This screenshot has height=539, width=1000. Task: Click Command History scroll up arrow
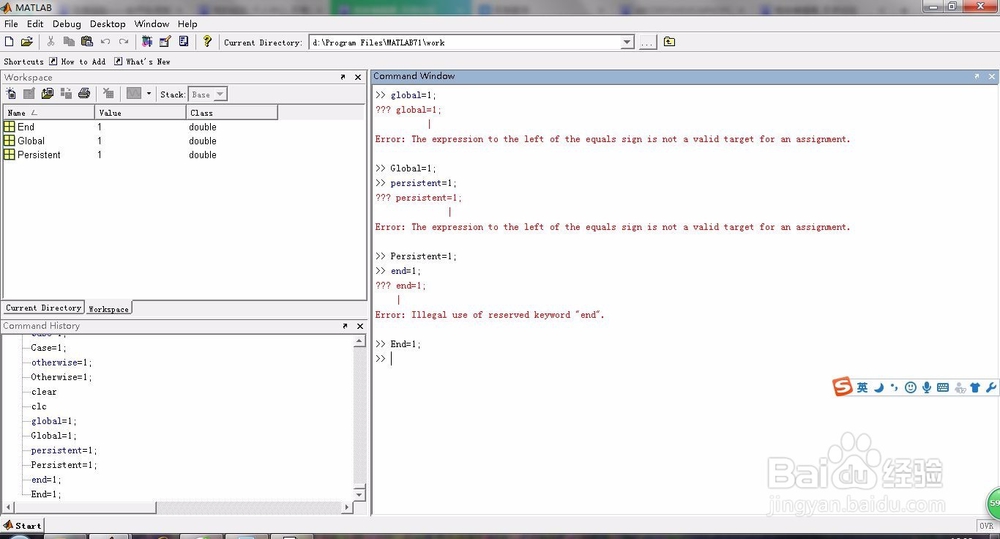[359, 341]
